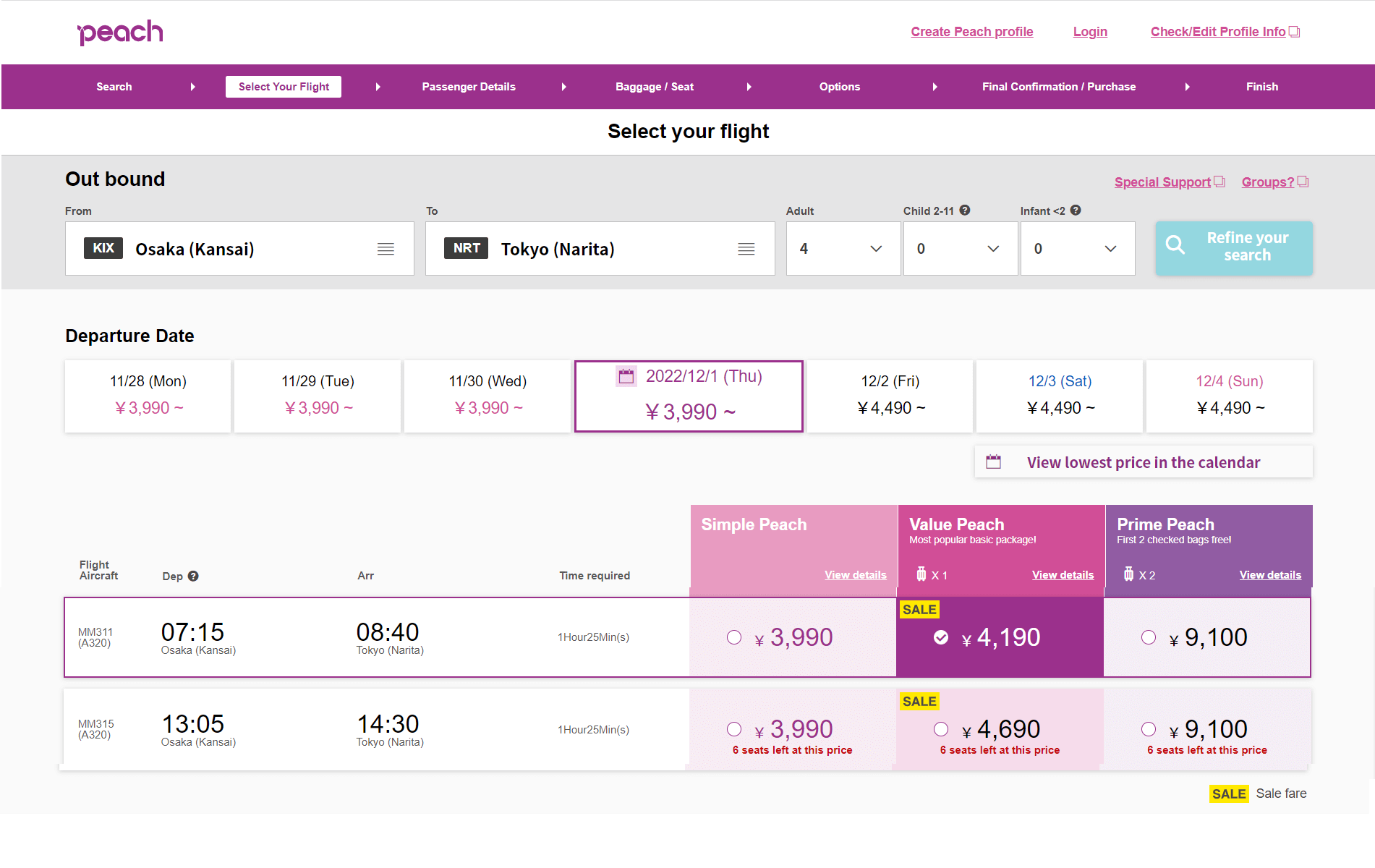This screenshot has width=1375, height=868.
Task: Choose departure date 12/4 (Sun)
Action: pyautogui.click(x=1230, y=396)
